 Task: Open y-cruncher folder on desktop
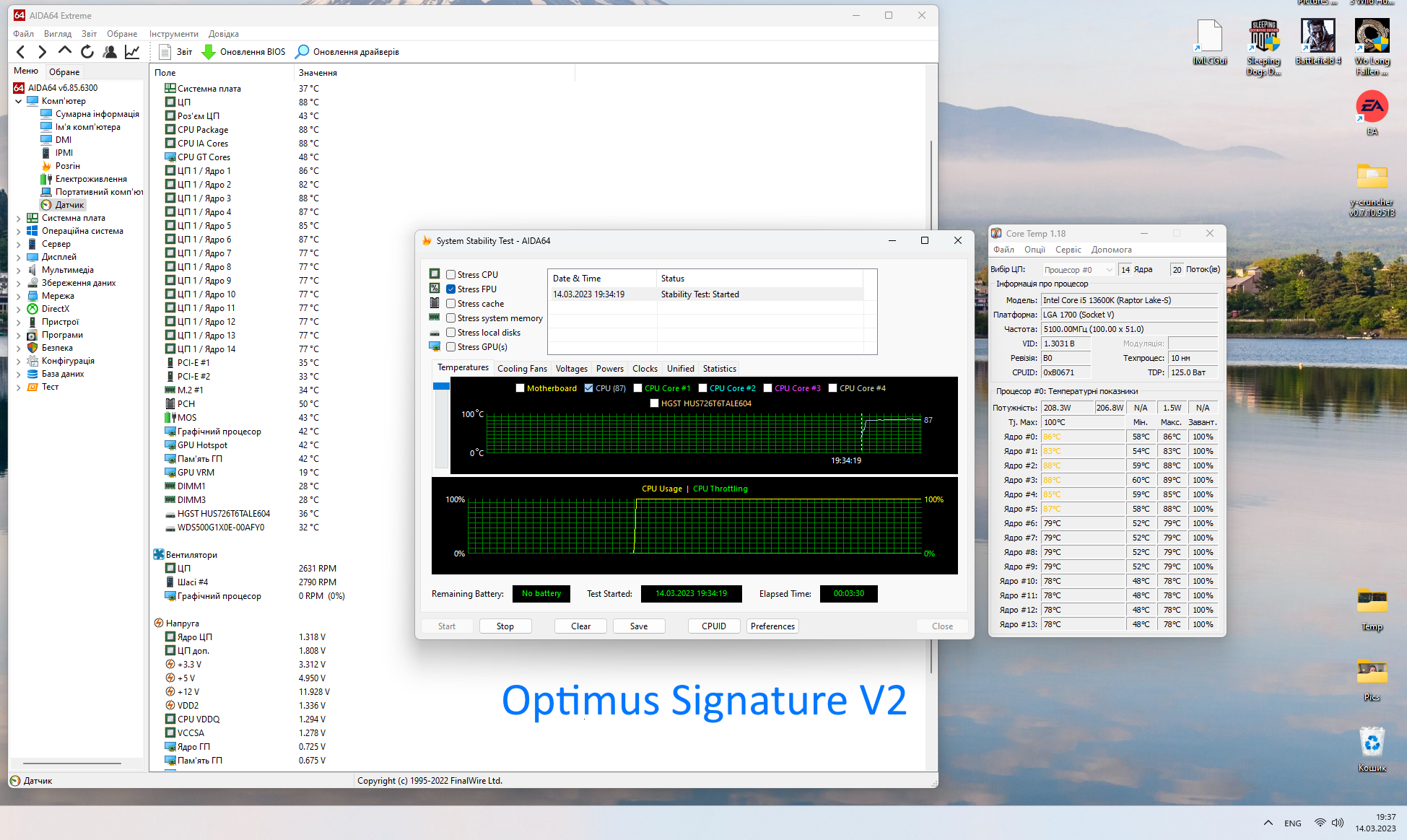1372,190
